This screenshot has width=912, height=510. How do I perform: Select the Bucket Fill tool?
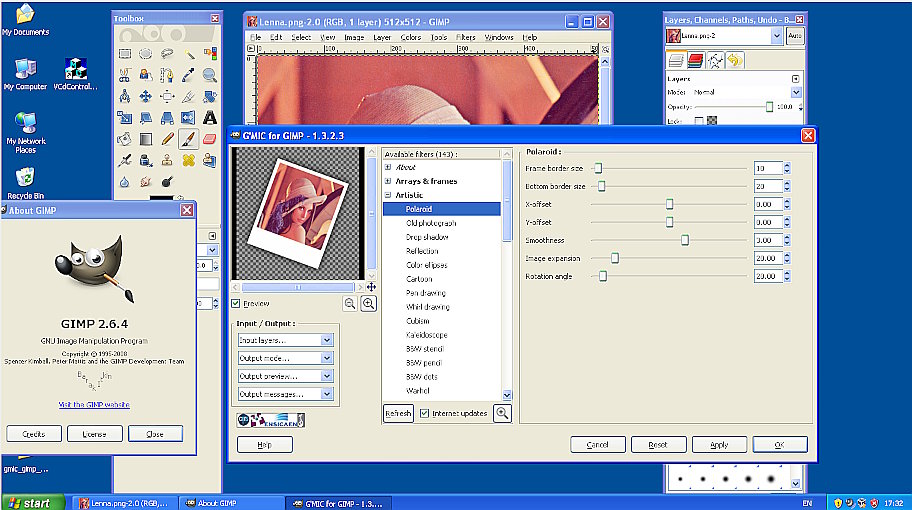(124, 139)
